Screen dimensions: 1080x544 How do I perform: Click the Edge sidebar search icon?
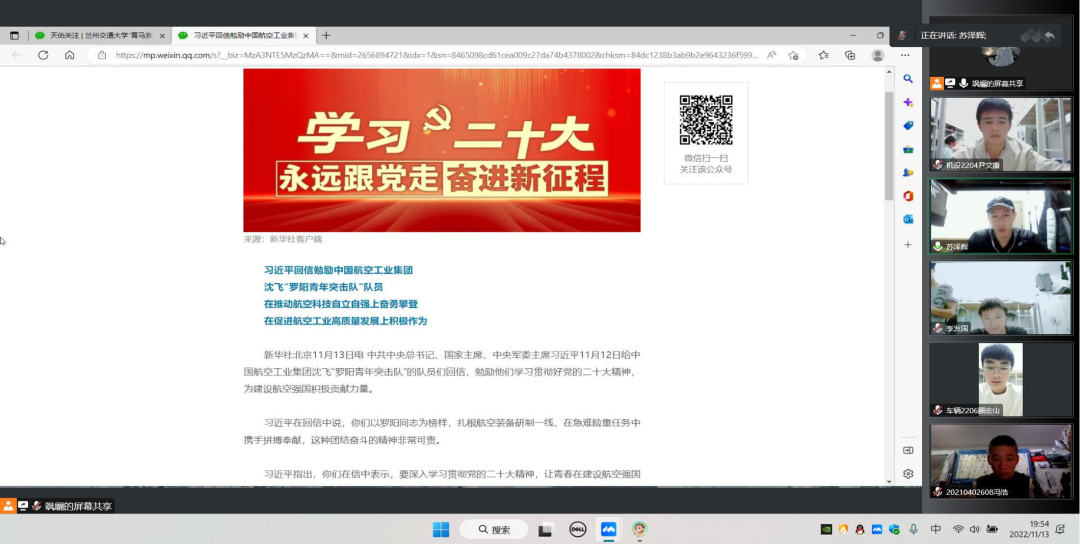click(908, 78)
